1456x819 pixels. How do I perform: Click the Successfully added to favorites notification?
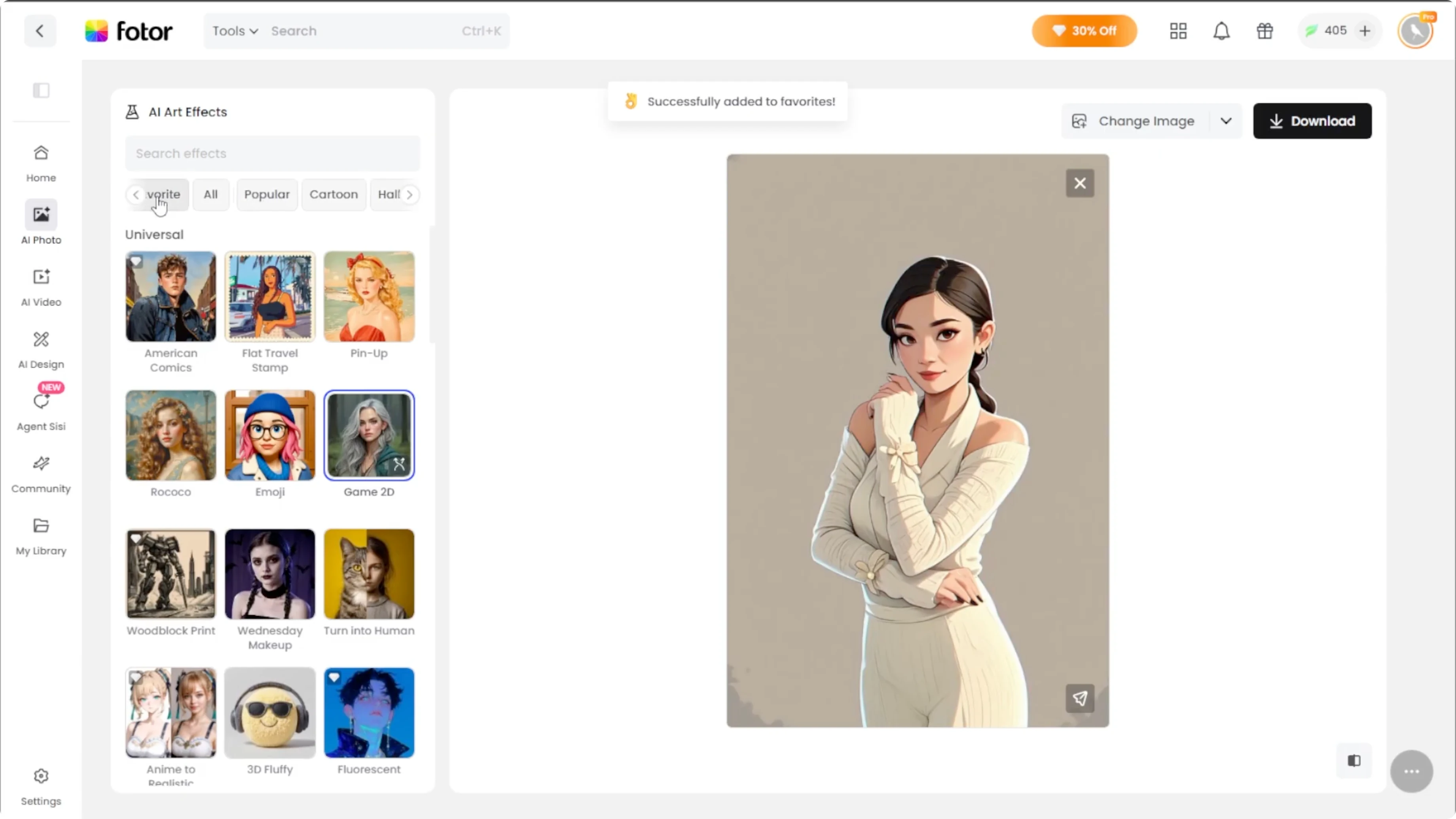728,101
